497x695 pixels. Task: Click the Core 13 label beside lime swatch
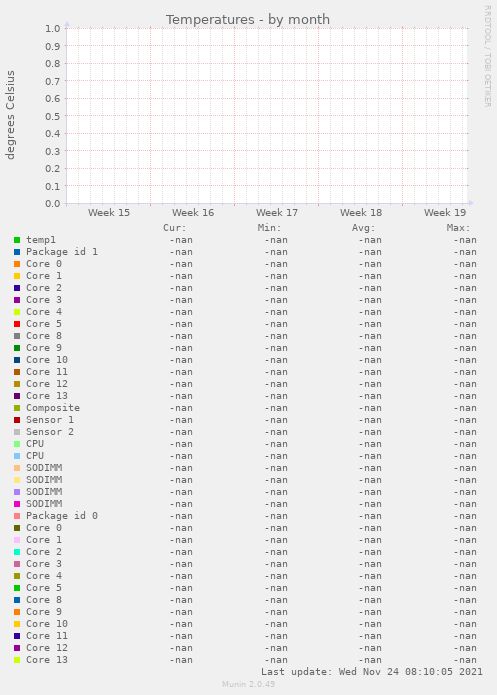(x=47, y=660)
